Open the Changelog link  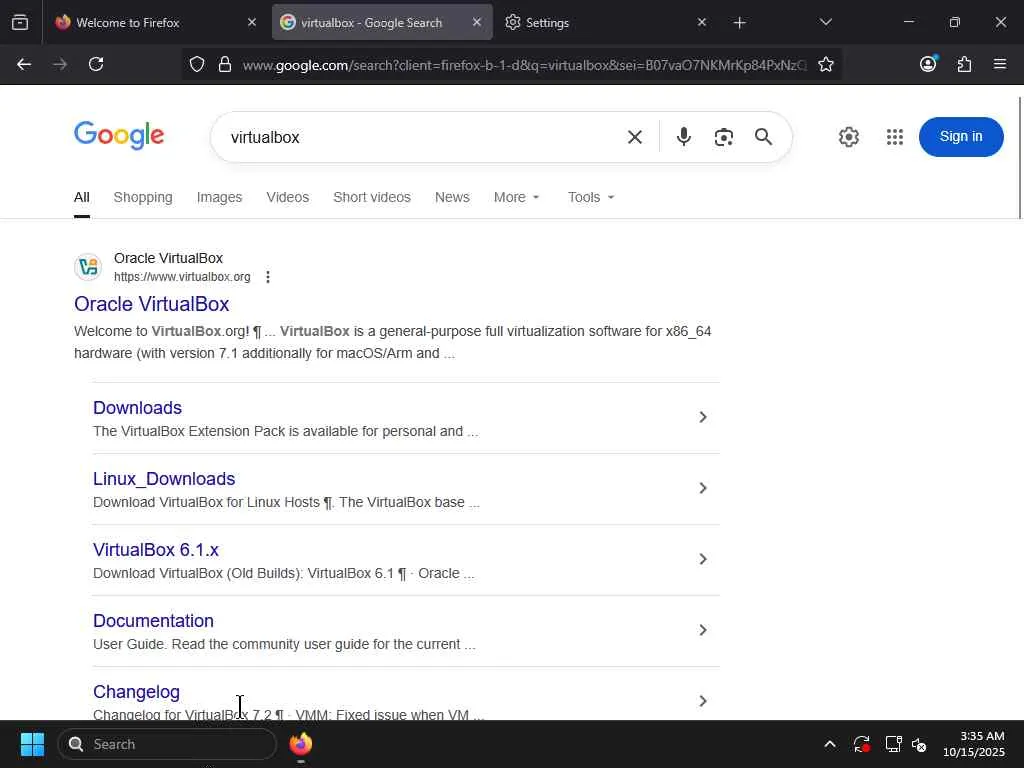pyautogui.click(x=136, y=692)
